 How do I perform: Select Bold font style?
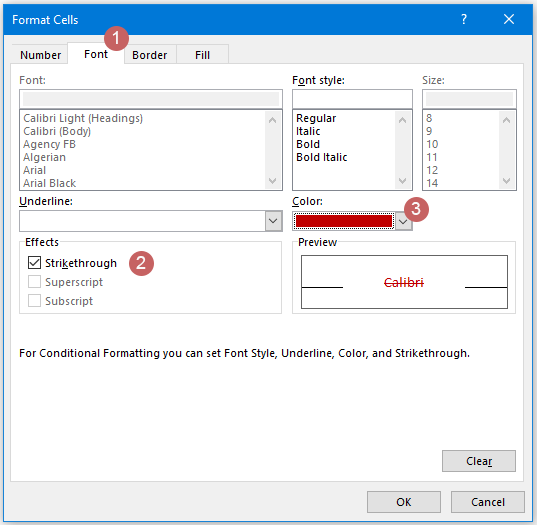(308, 144)
